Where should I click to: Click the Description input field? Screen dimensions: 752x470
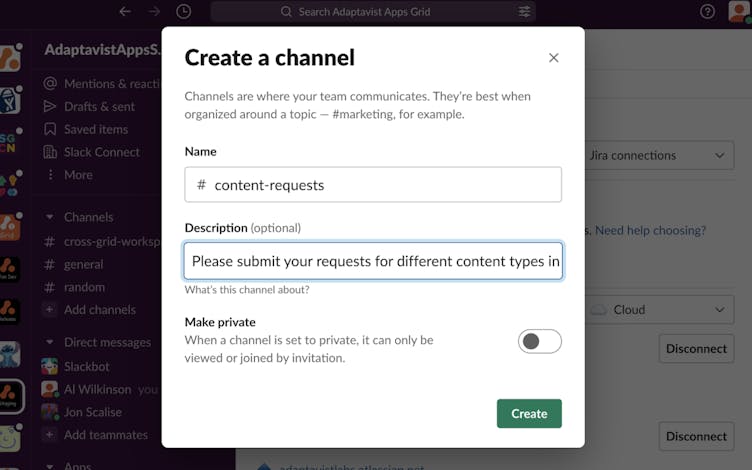tap(373, 261)
